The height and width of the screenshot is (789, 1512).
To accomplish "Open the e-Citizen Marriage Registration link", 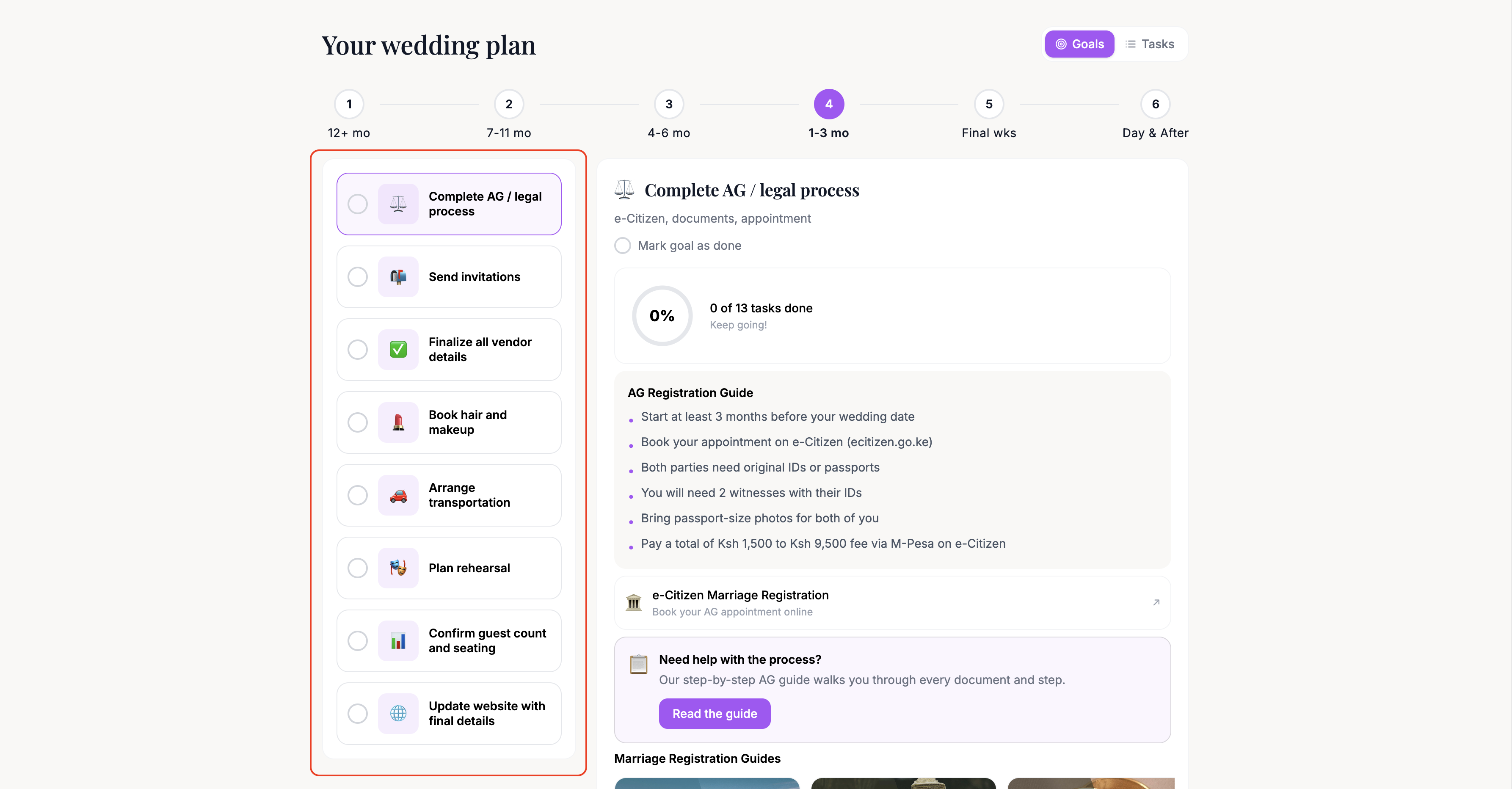I will [x=739, y=595].
